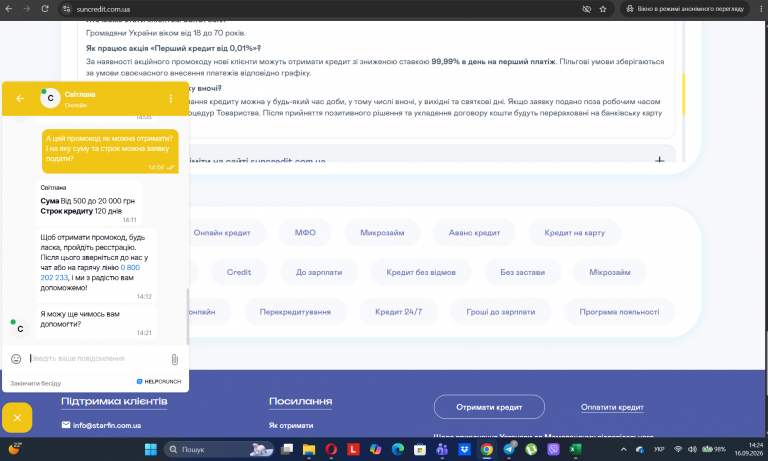Image resolution: width=768 pixels, height=461 pixels.
Task: Click 'Отримати кредит' footer button
Action: (x=489, y=407)
